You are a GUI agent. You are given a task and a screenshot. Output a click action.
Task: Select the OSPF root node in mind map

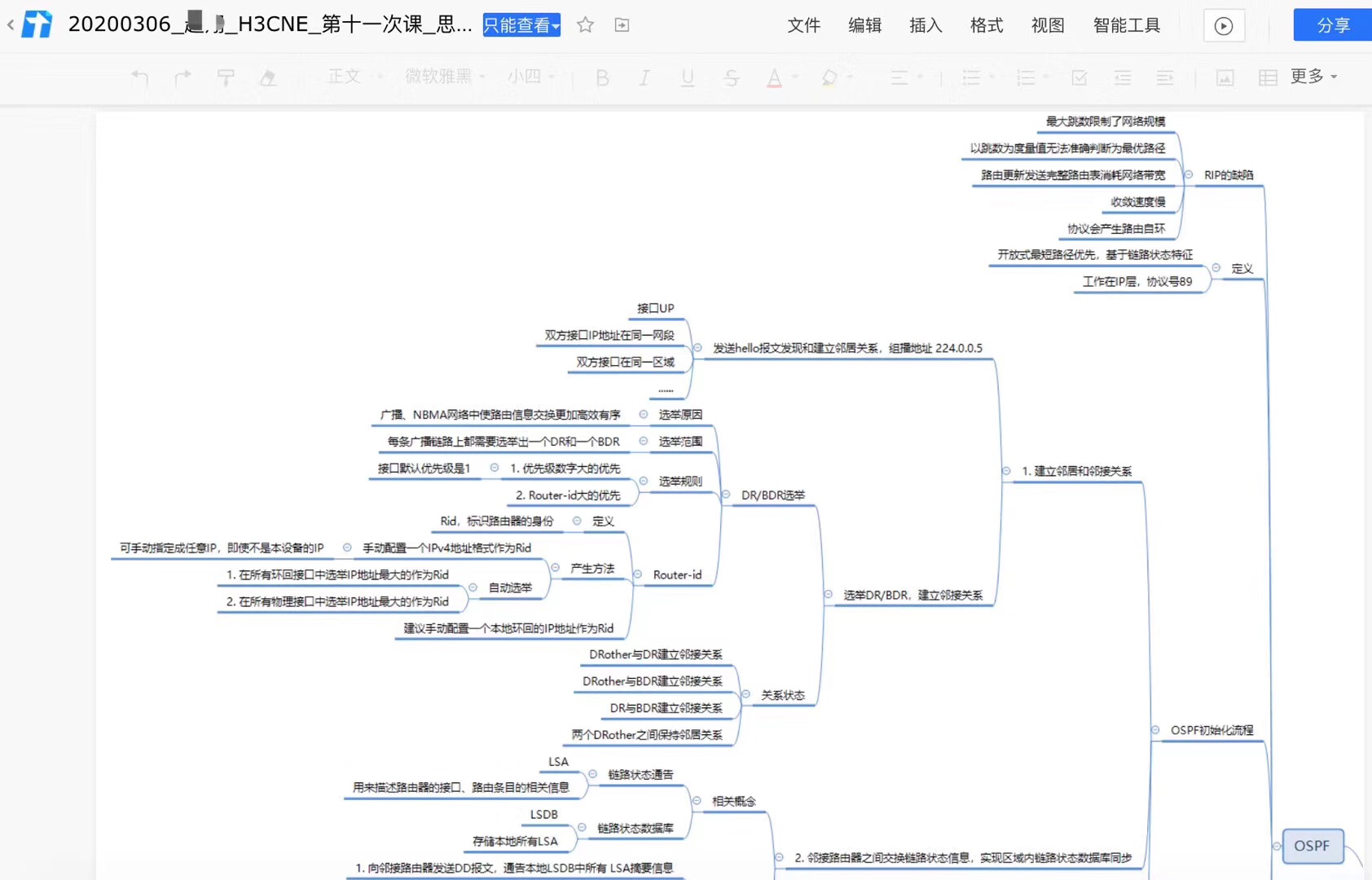tap(1312, 846)
